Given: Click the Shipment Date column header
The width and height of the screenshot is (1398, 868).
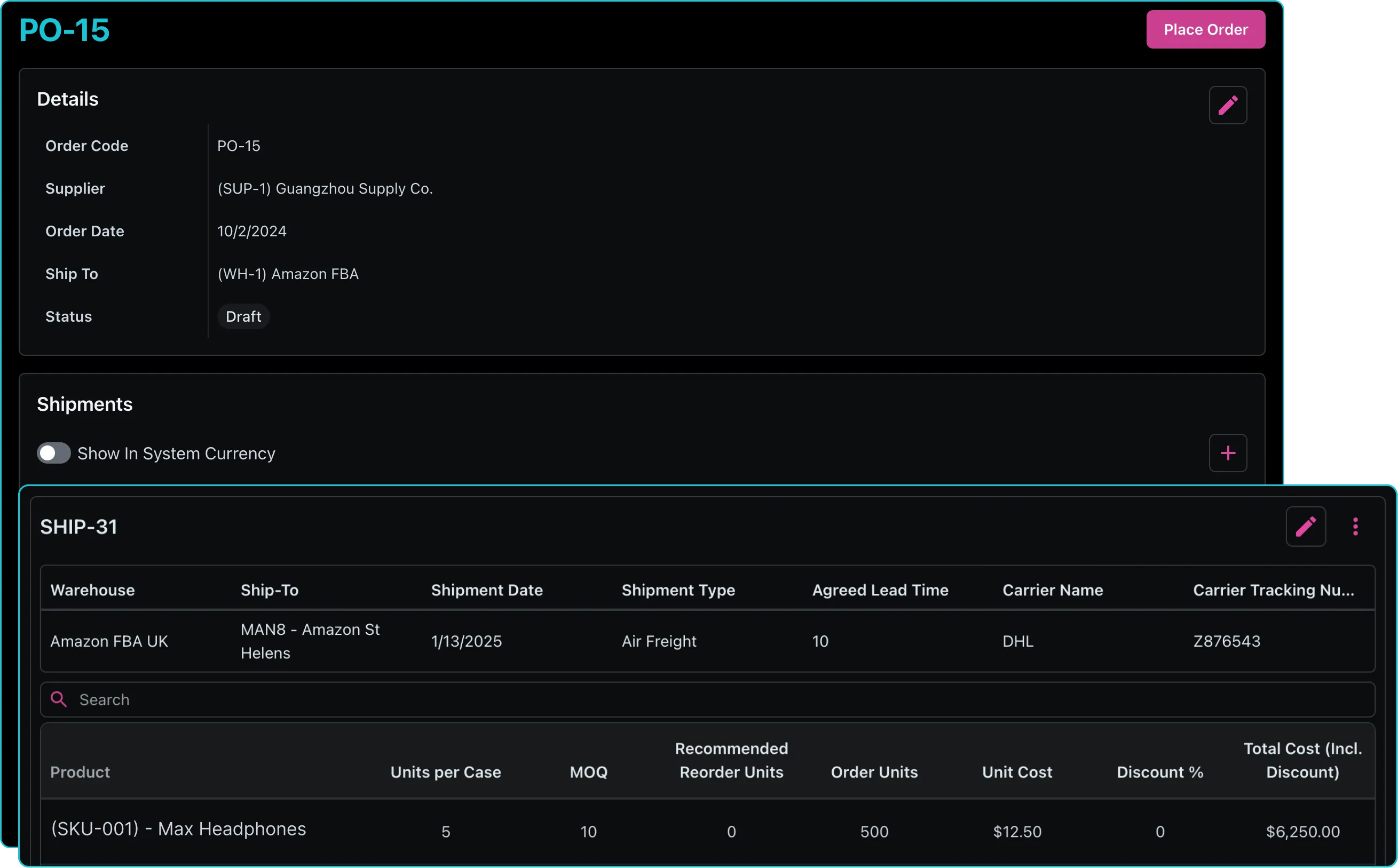Looking at the screenshot, I should tap(486, 590).
